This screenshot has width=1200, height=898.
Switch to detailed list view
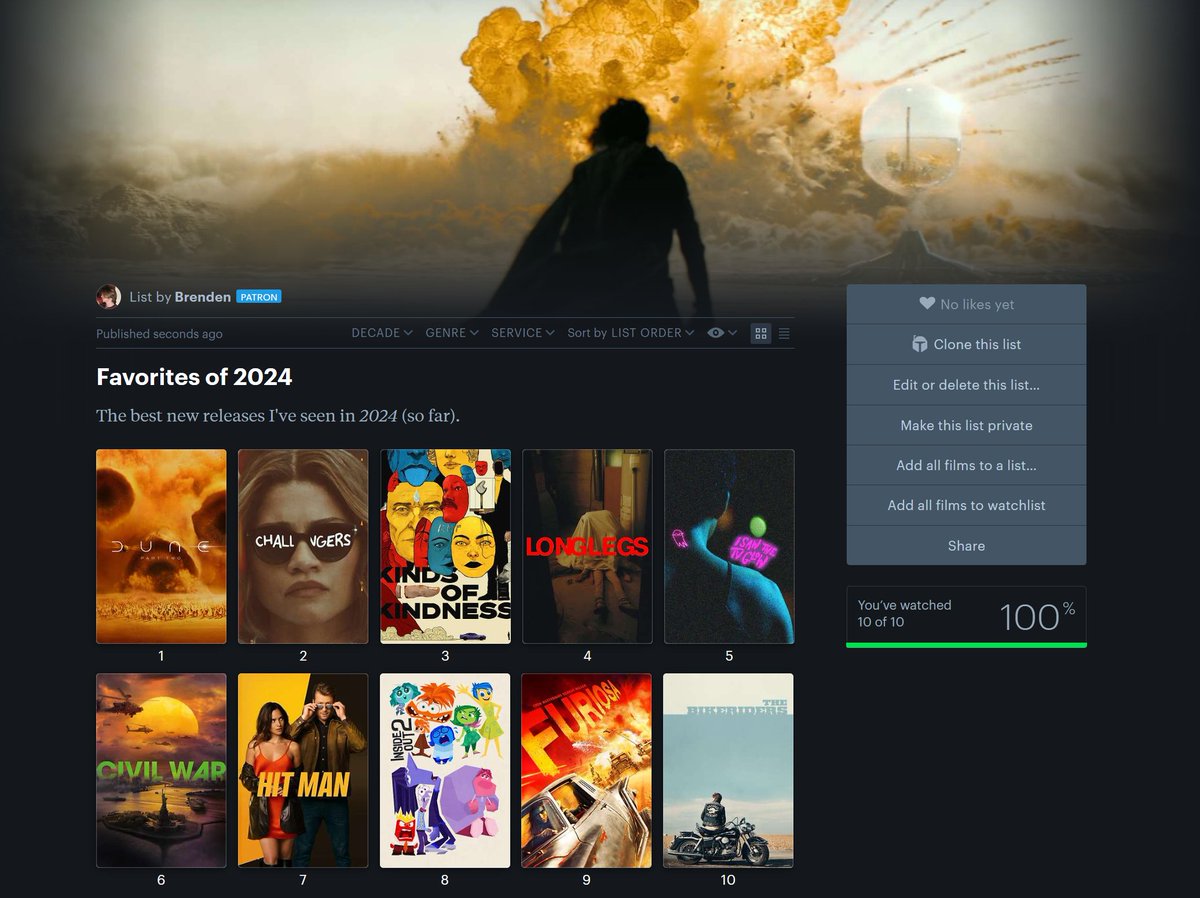(784, 333)
